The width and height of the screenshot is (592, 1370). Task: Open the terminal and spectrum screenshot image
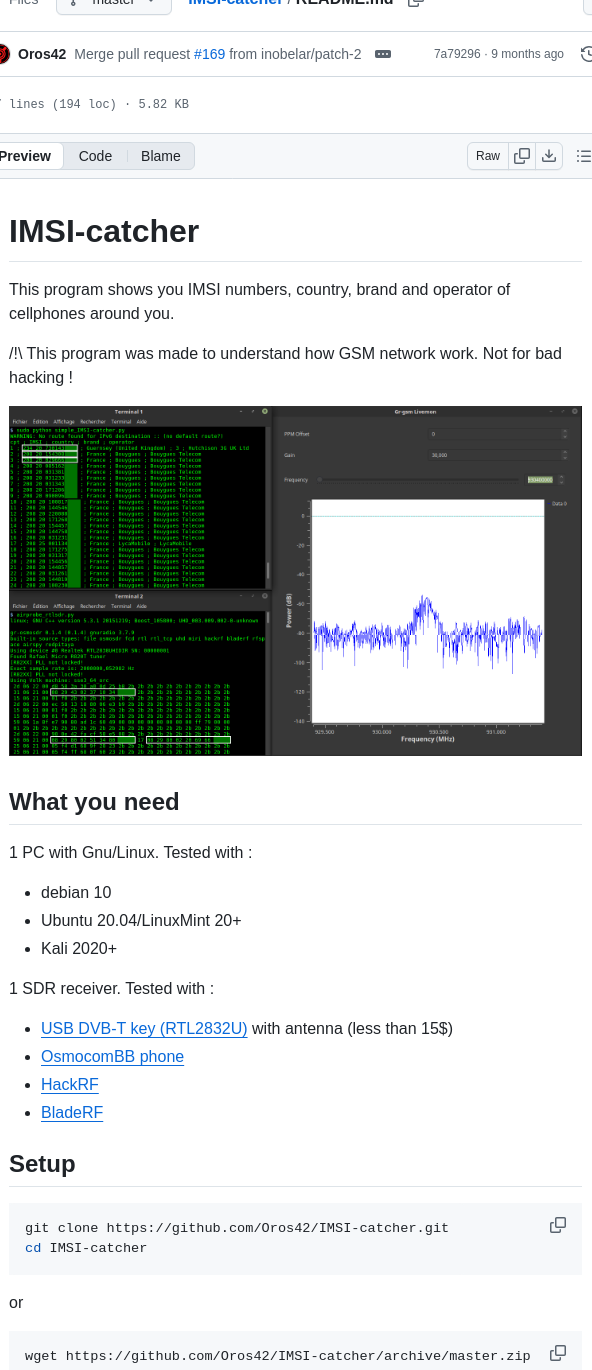click(295, 581)
